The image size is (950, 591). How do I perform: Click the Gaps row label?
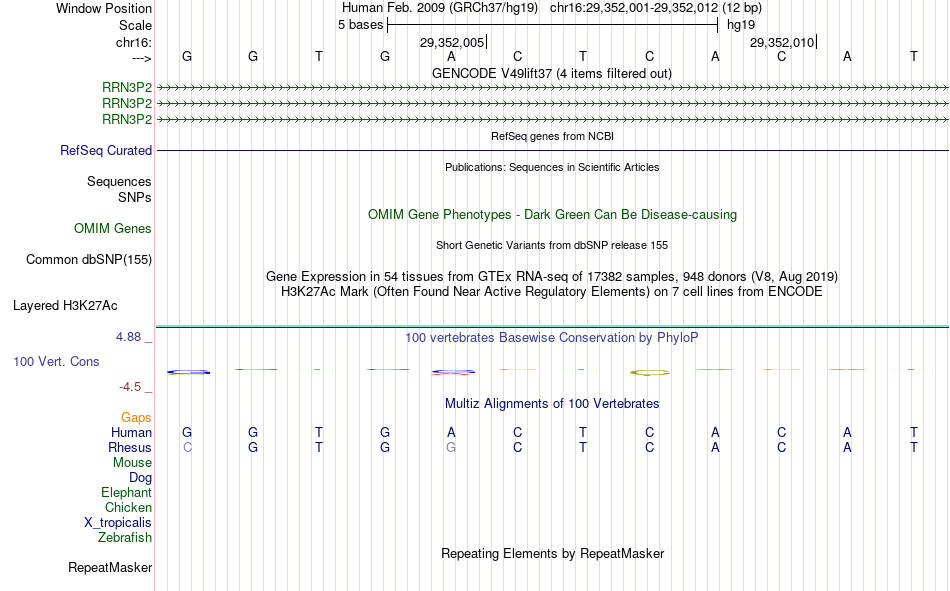(x=136, y=417)
